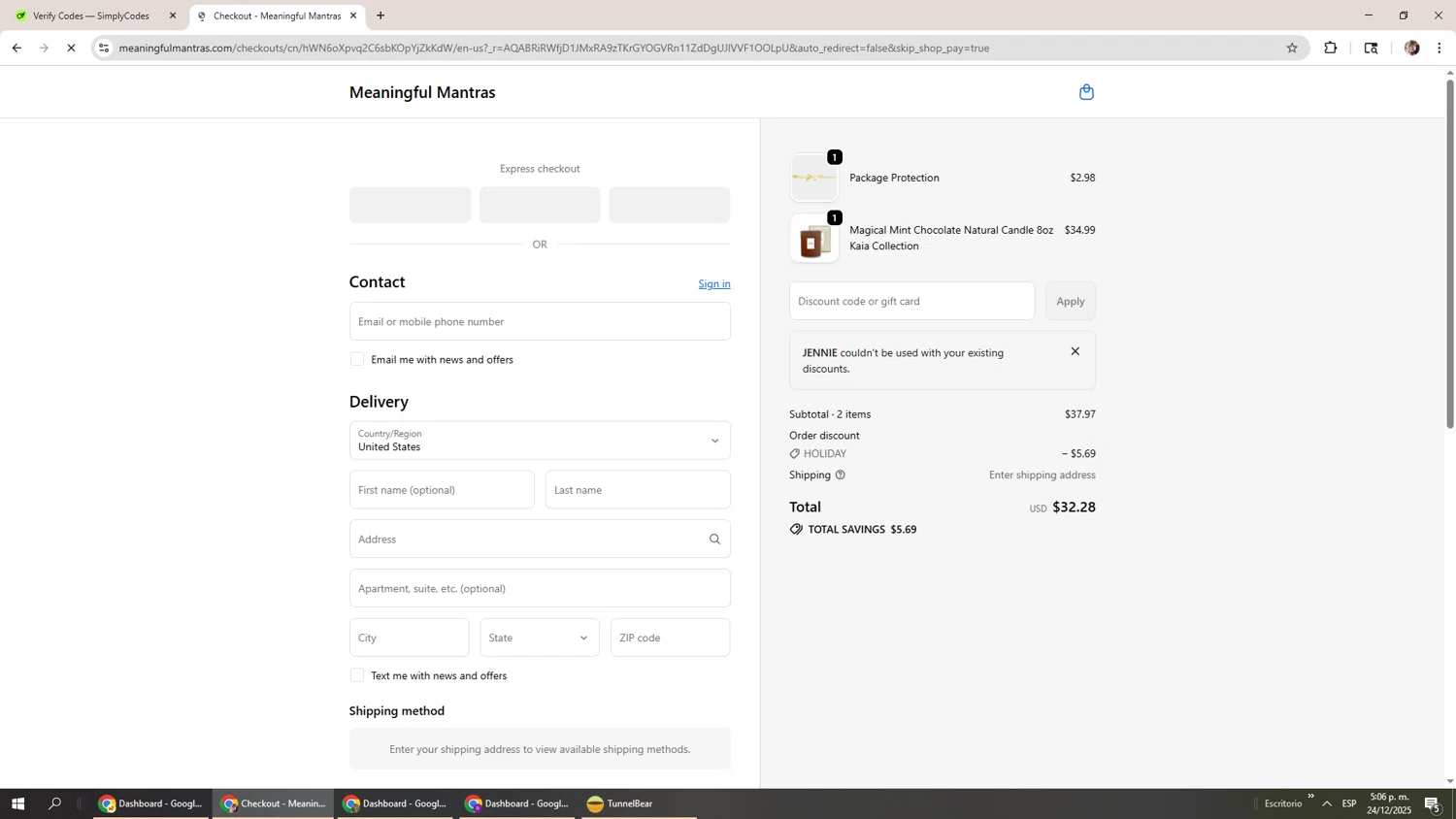Check Email me with news and offers
Image resolution: width=1456 pixels, height=819 pixels.
click(x=357, y=359)
